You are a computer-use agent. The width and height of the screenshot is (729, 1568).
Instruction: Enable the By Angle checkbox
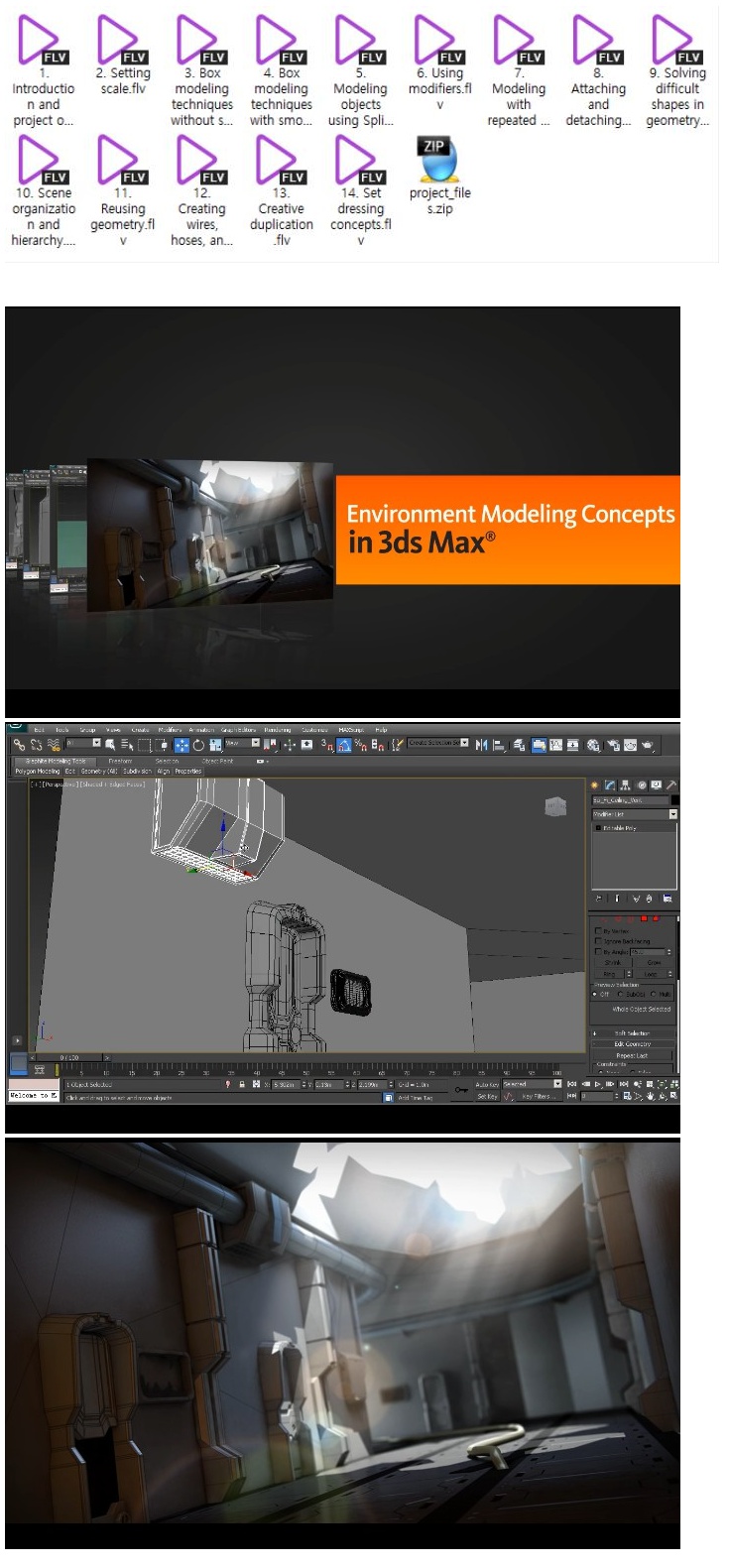[x=598, y=952]
